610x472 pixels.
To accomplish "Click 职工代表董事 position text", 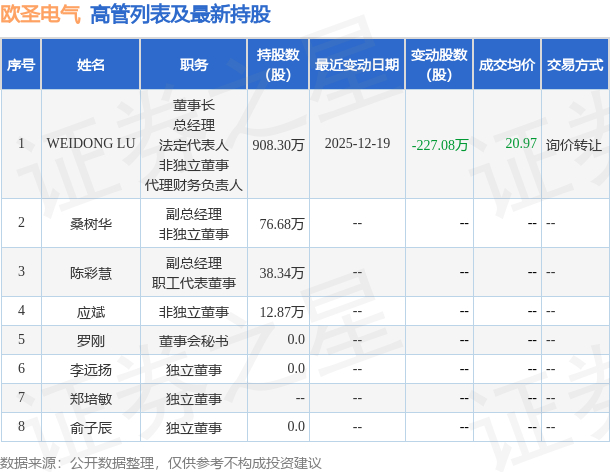I will point(194,283).
